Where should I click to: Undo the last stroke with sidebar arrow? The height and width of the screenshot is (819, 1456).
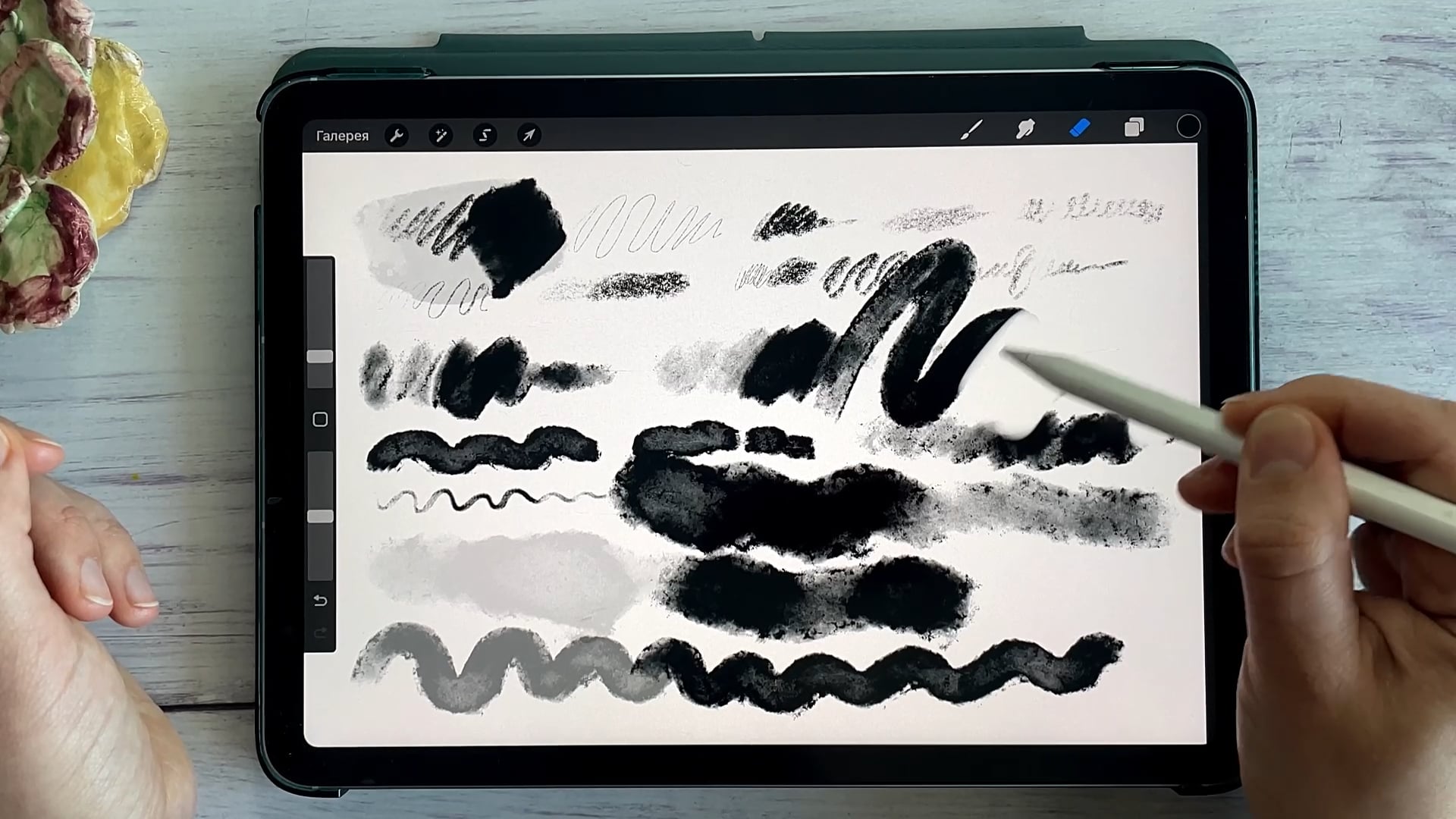coord(319,601)
